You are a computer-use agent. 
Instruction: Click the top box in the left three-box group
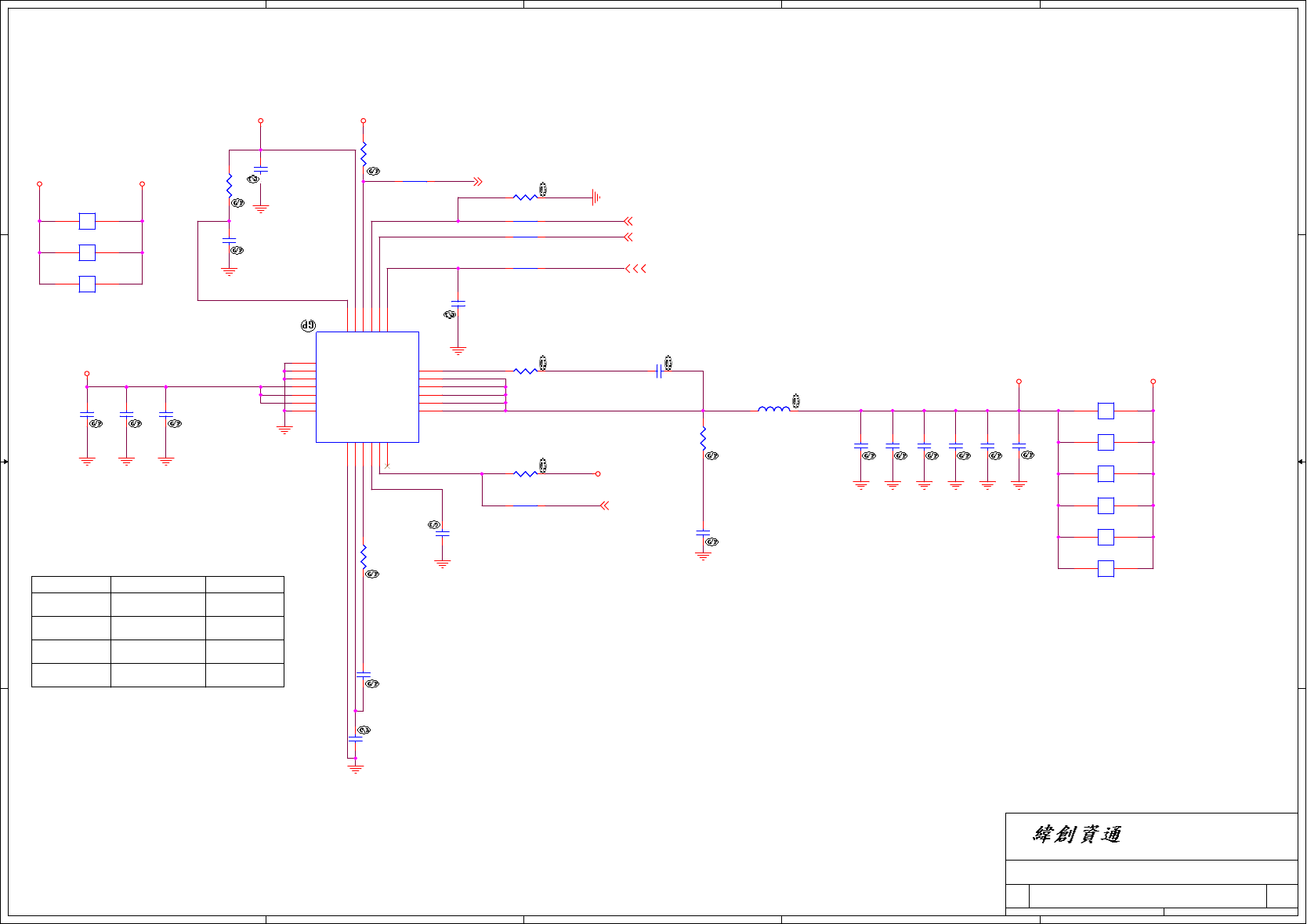(87, 221)
